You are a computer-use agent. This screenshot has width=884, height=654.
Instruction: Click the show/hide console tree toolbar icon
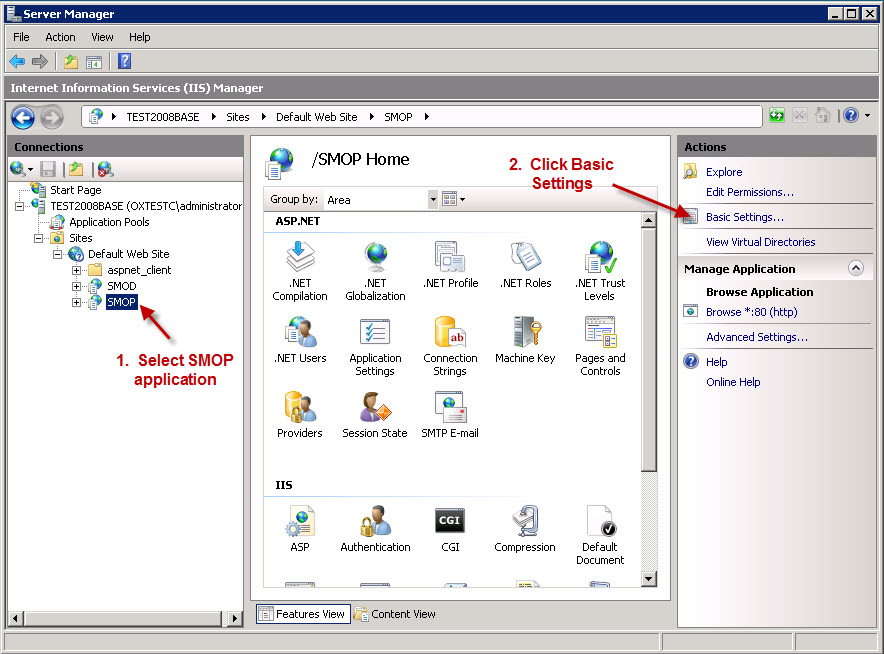click(x=94, y=61)
